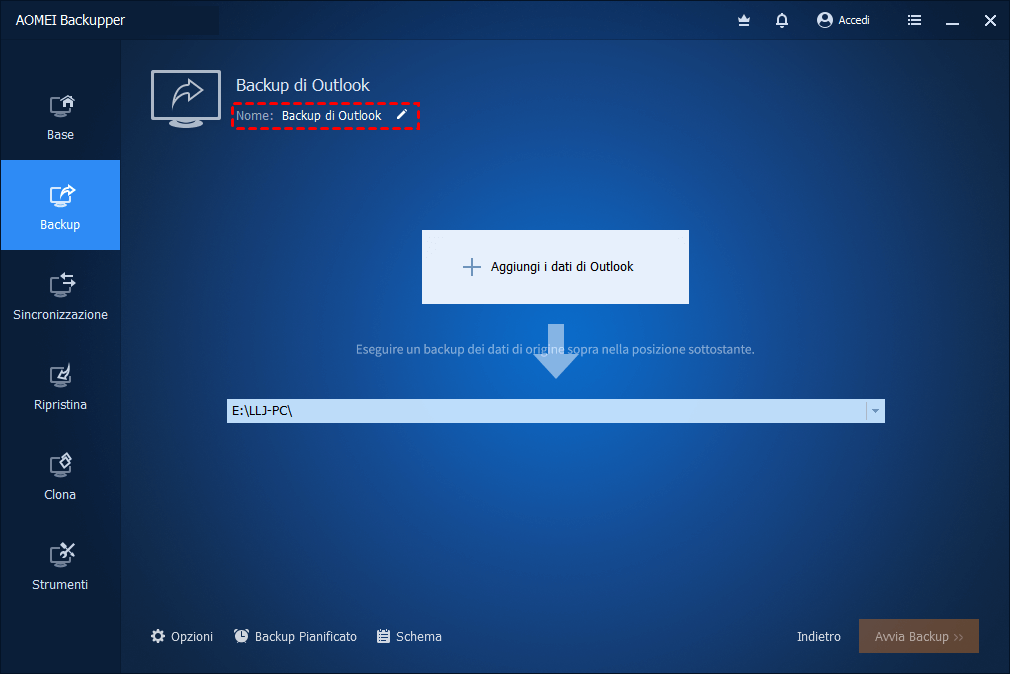Open the Base section in sidebar
Screen dimensions: 1010x674
coord(60,116)
